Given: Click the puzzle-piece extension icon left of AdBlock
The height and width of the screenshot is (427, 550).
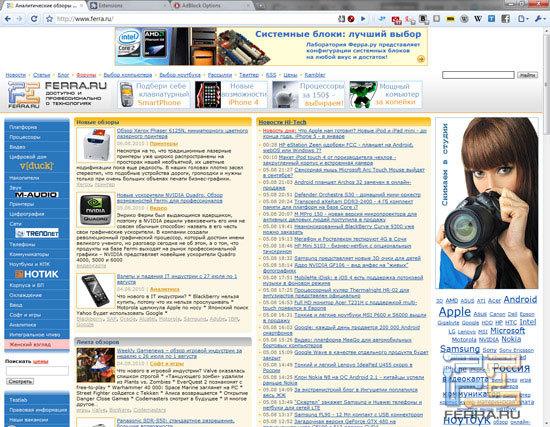Looking at the screenshot, I should pos(341,19).
